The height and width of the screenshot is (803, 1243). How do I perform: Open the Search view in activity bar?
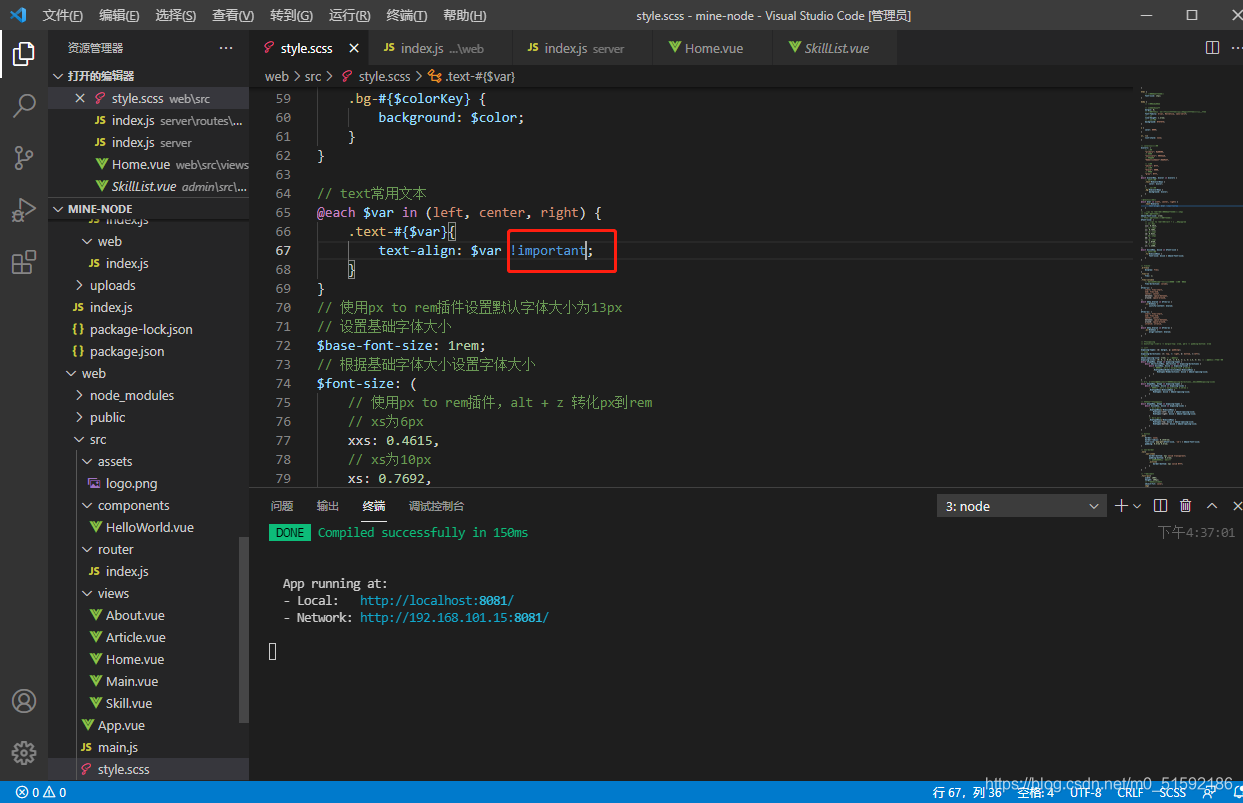coord(24,105)
